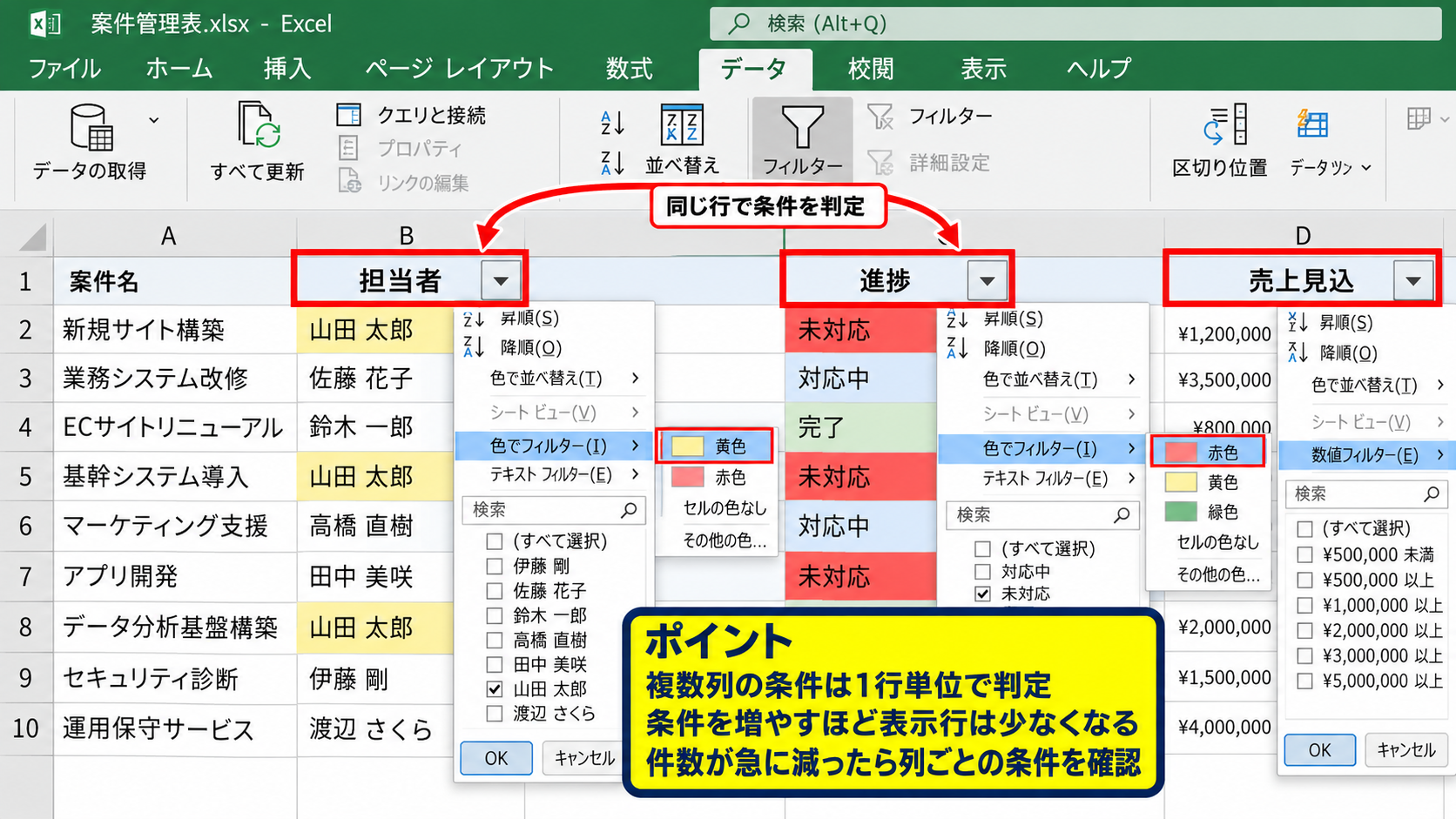This screenshot has width=1456, height=819.
Task: Open the 進捗 filter dropdown arrow
Action: [x=987, y=281]
